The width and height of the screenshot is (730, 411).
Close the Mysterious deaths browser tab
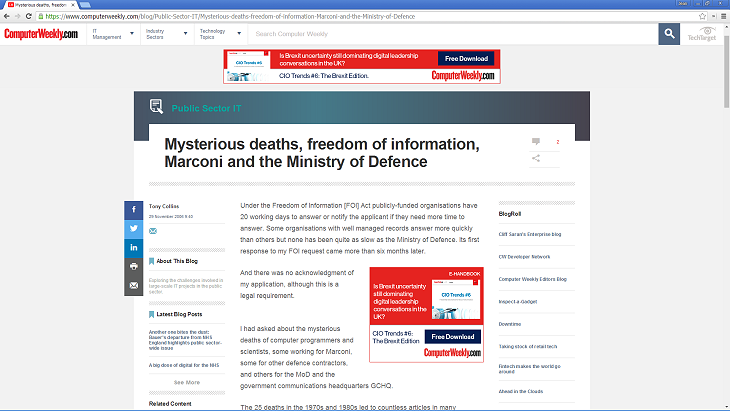tap(73, 5)
